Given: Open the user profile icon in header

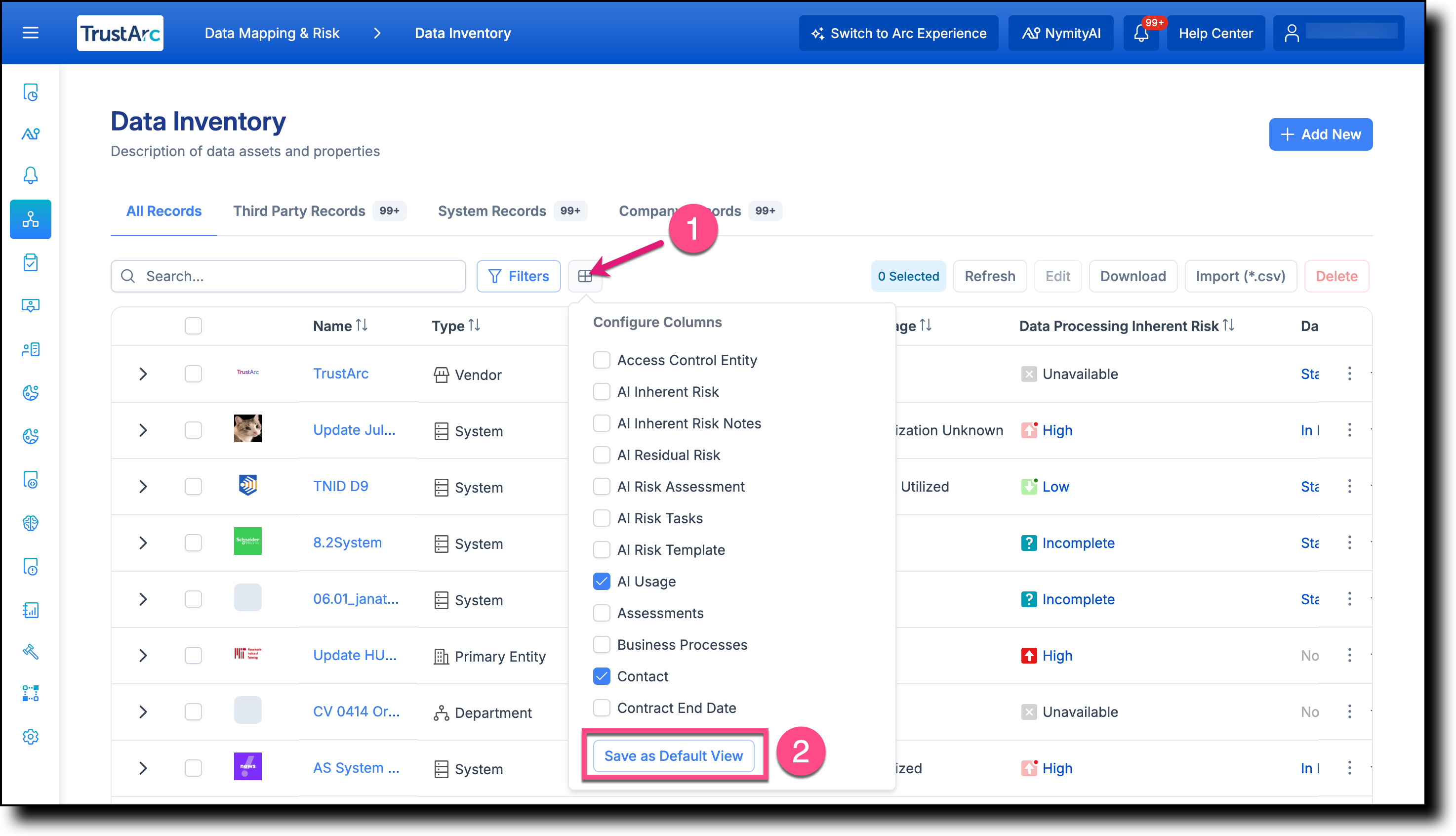Looking at the screenshot, I should 1292,33.
